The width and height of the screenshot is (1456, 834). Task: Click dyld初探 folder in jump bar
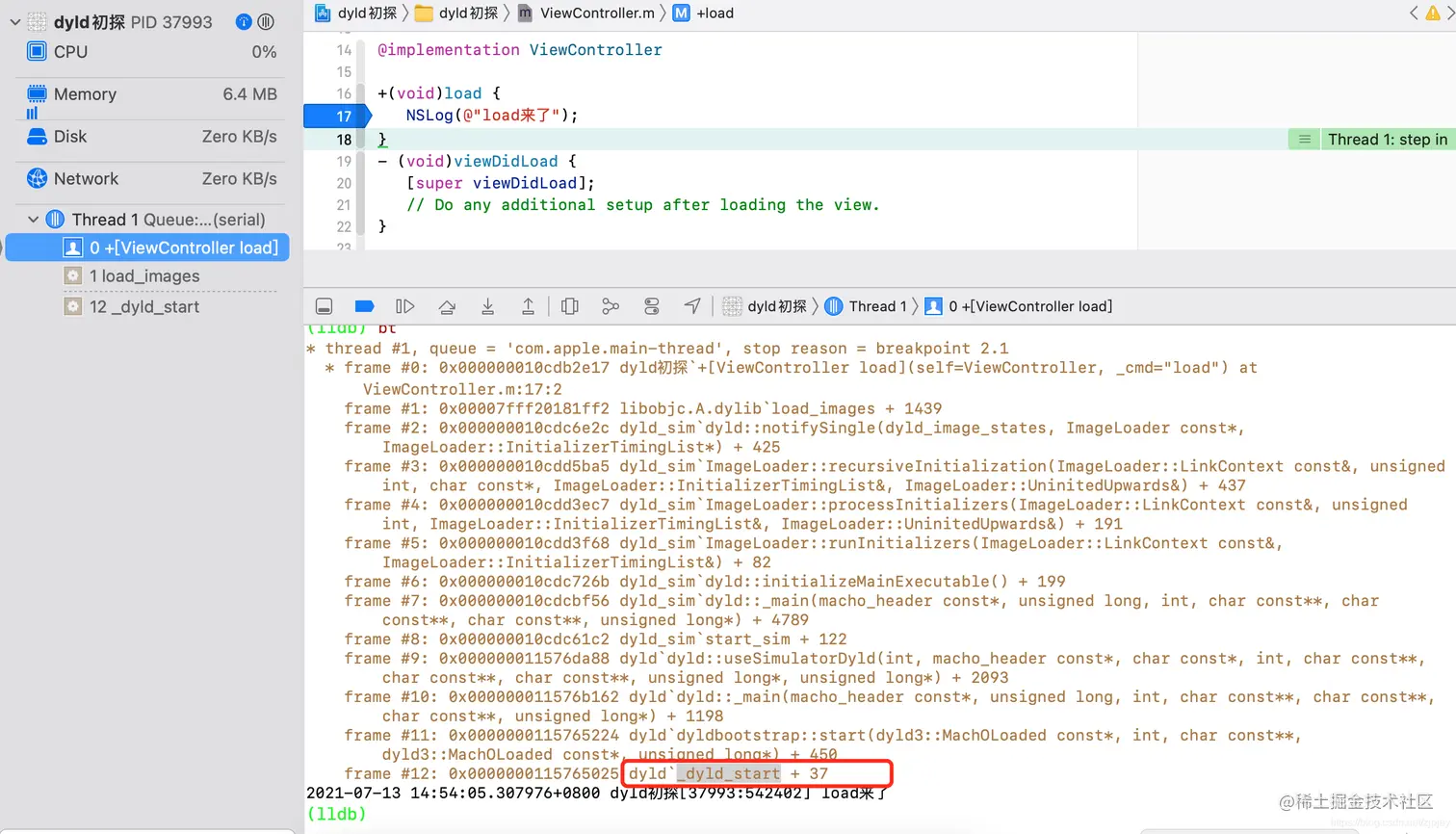(456, 13)
